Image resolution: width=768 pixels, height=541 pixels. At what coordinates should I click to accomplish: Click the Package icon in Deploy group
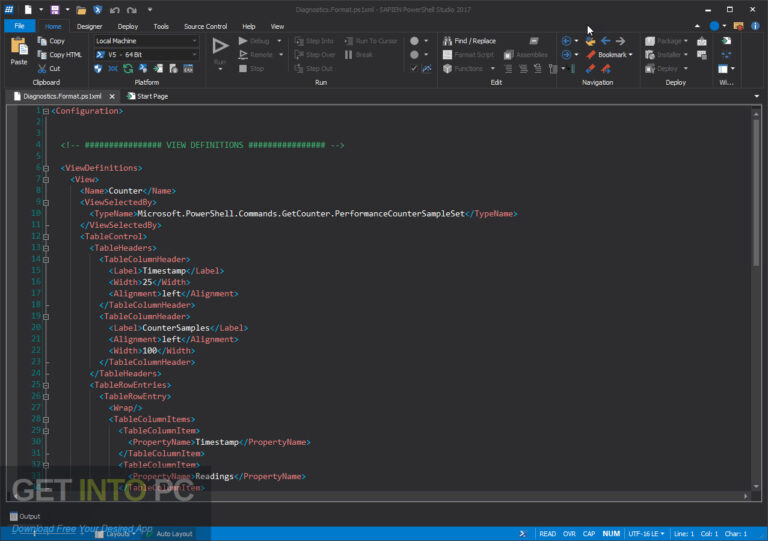pyautogui.click(x=650, y=41)
